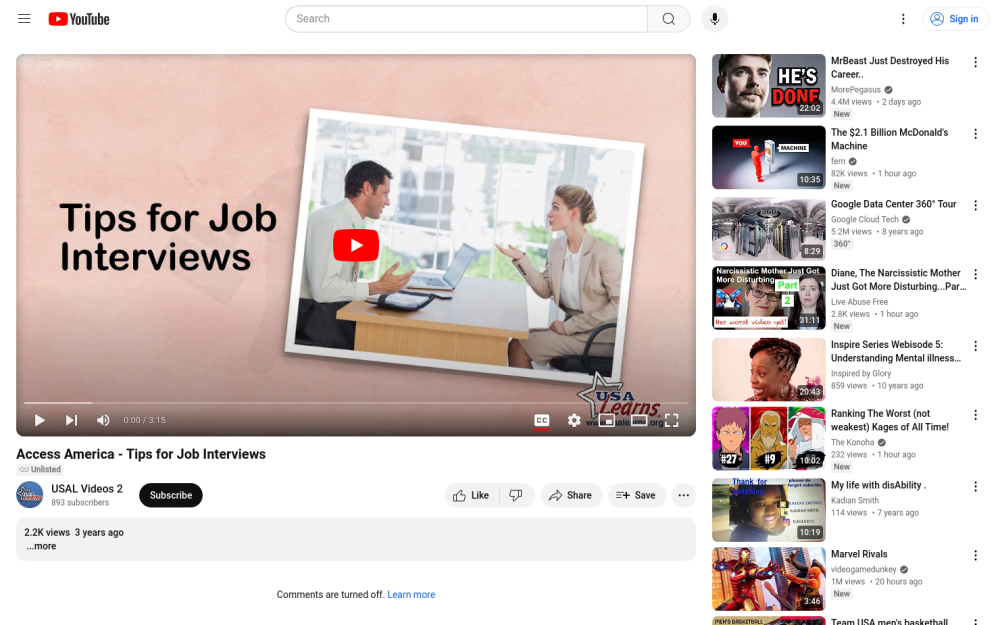This screenshot has width=1000, height=625.
Task: Open options menu for Inspire Series video
Action: point(975,346)
